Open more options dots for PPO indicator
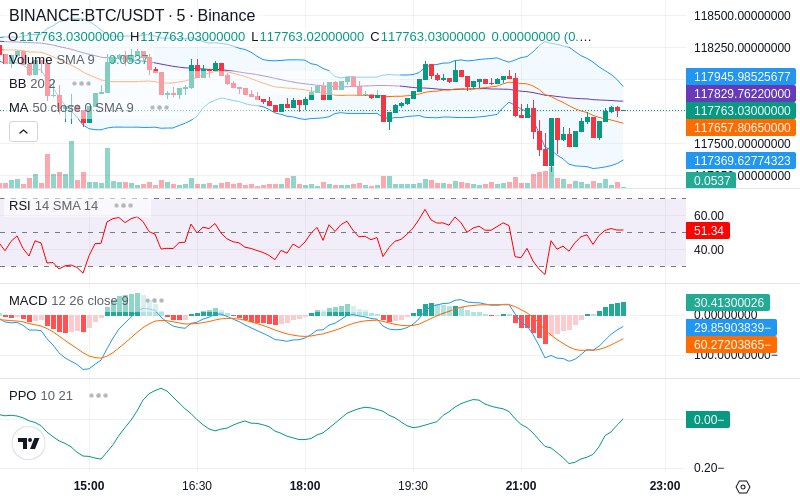800x500 pixels. coord(98,395)
